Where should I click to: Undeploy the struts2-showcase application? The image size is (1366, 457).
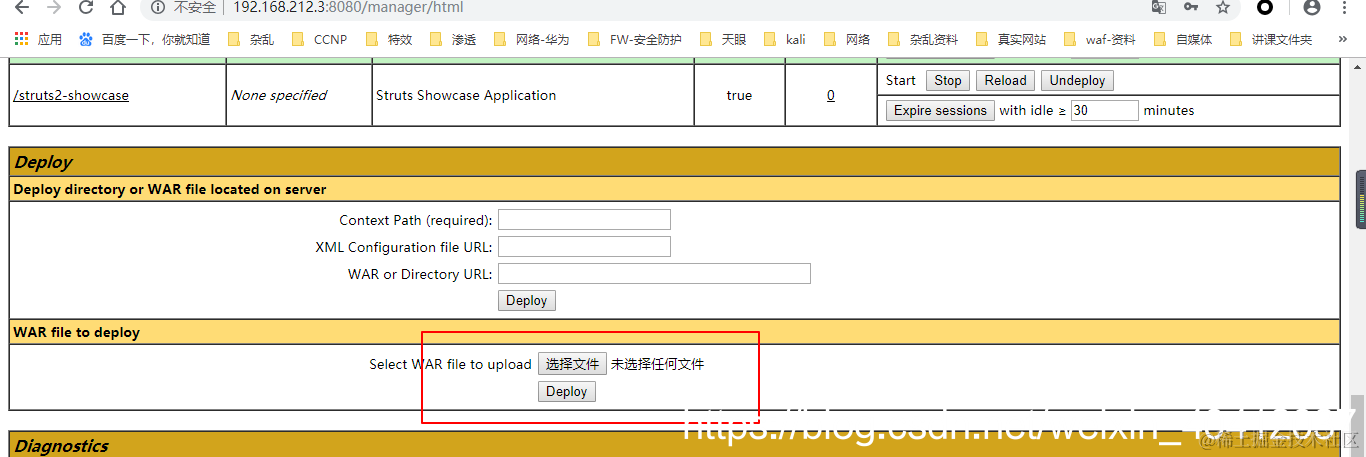tap(1077, 80)
